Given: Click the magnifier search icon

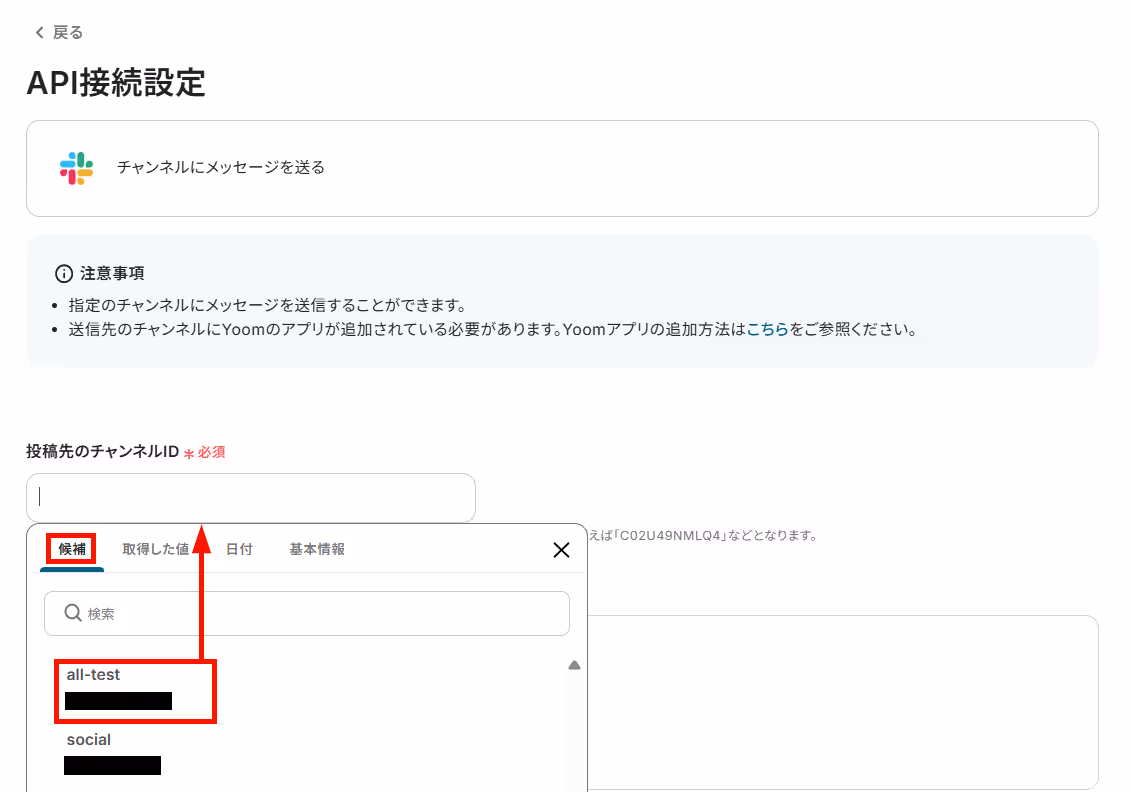Looking at the screenshot, I should click(73, 613).
